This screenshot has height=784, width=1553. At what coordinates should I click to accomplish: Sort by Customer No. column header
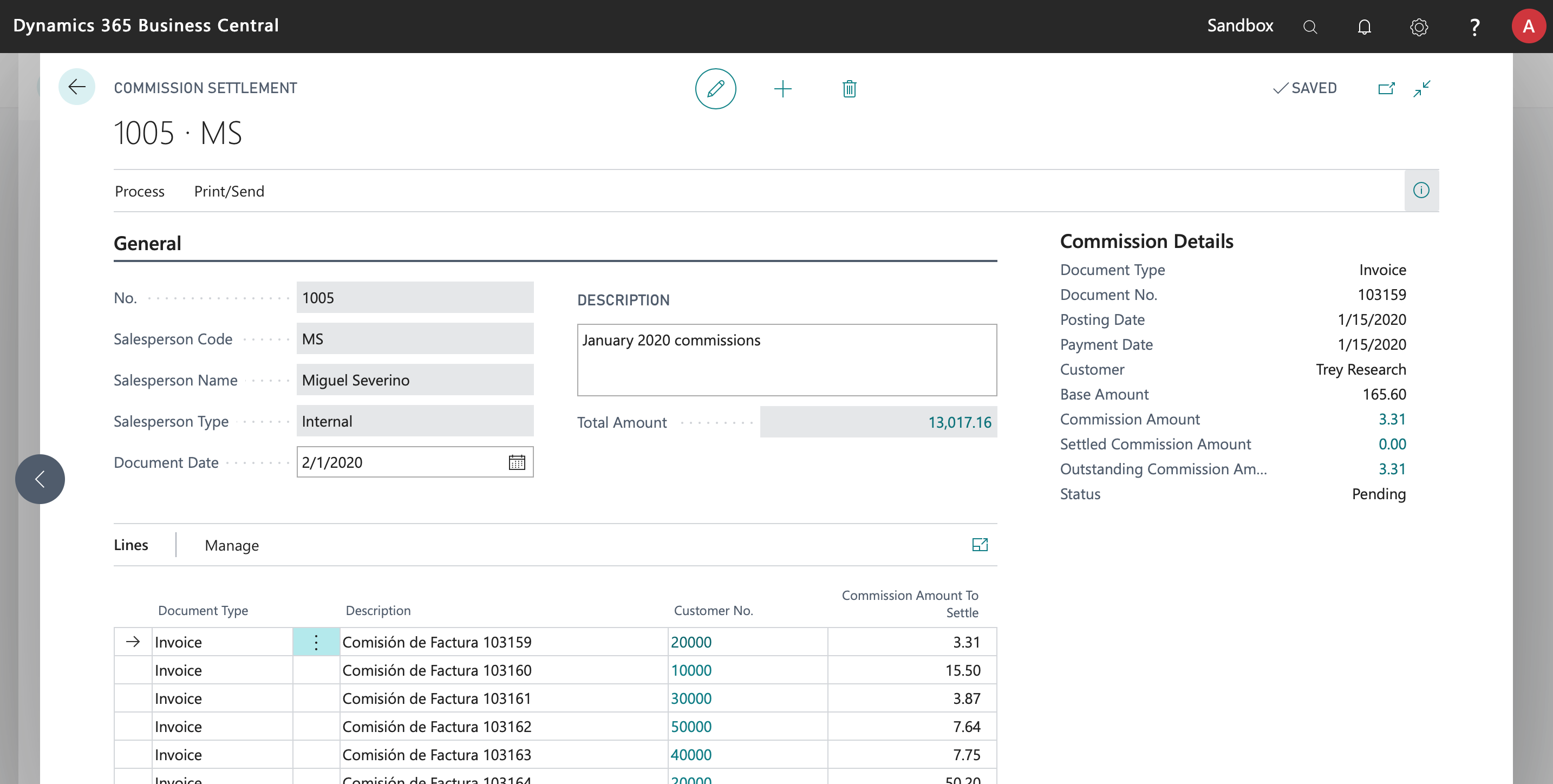[x=713, y=610]
